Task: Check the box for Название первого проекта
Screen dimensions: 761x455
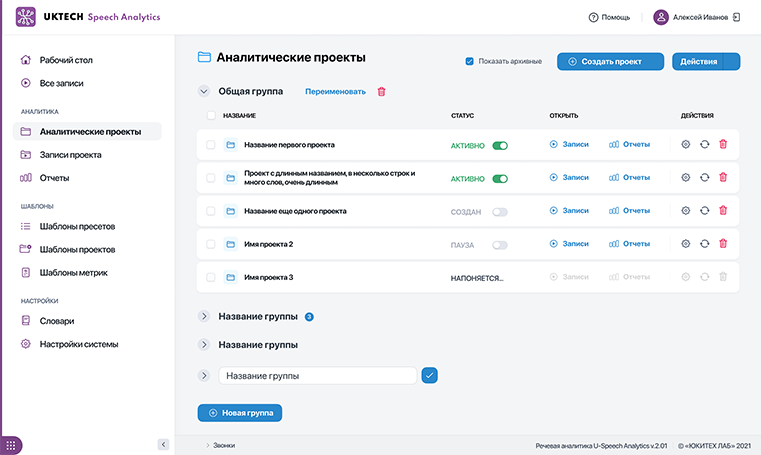Action: 211,145
